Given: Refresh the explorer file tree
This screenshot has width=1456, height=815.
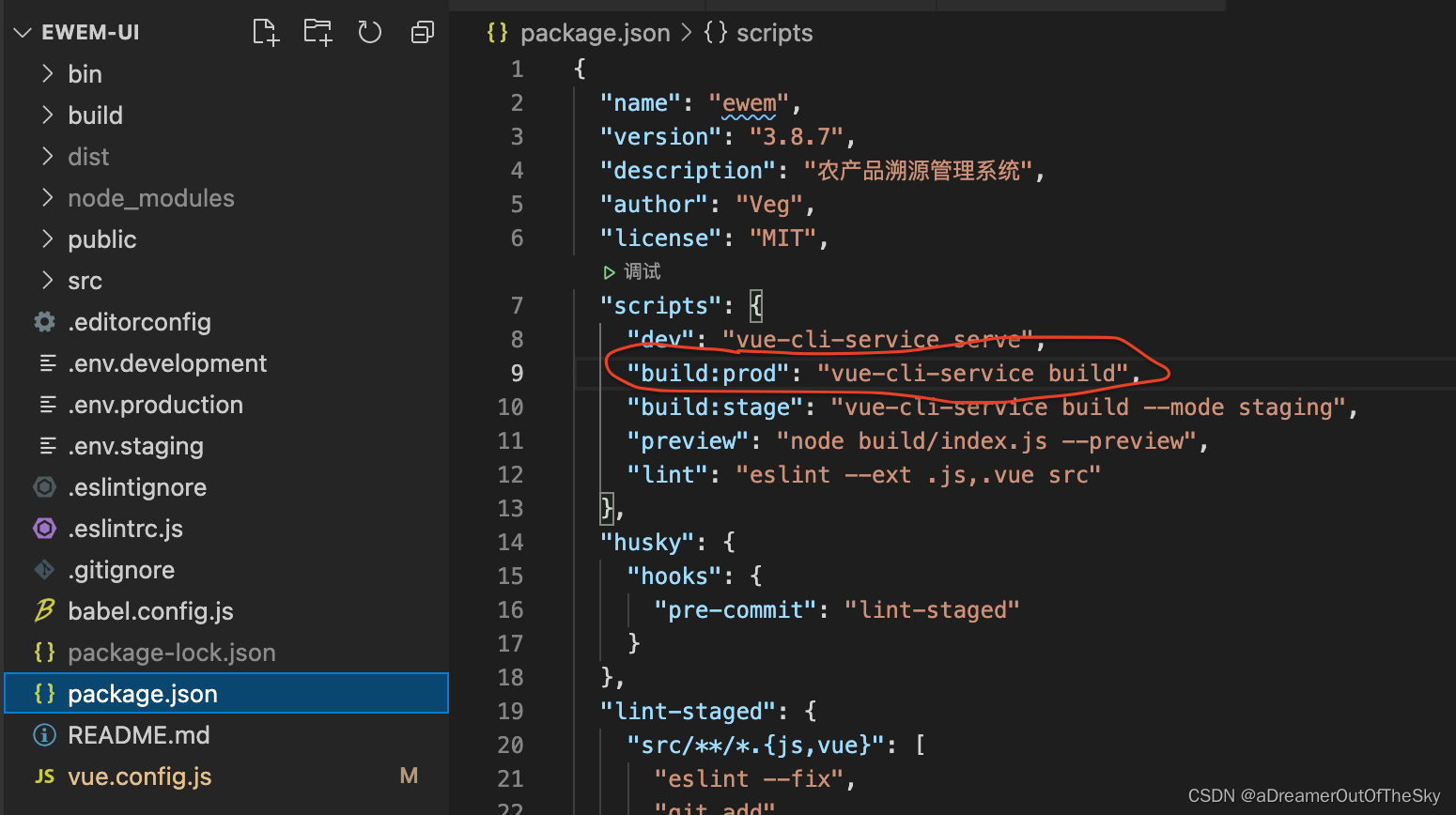Looking at the screenshot, I should pyautogui.click(x=370, y=33).
